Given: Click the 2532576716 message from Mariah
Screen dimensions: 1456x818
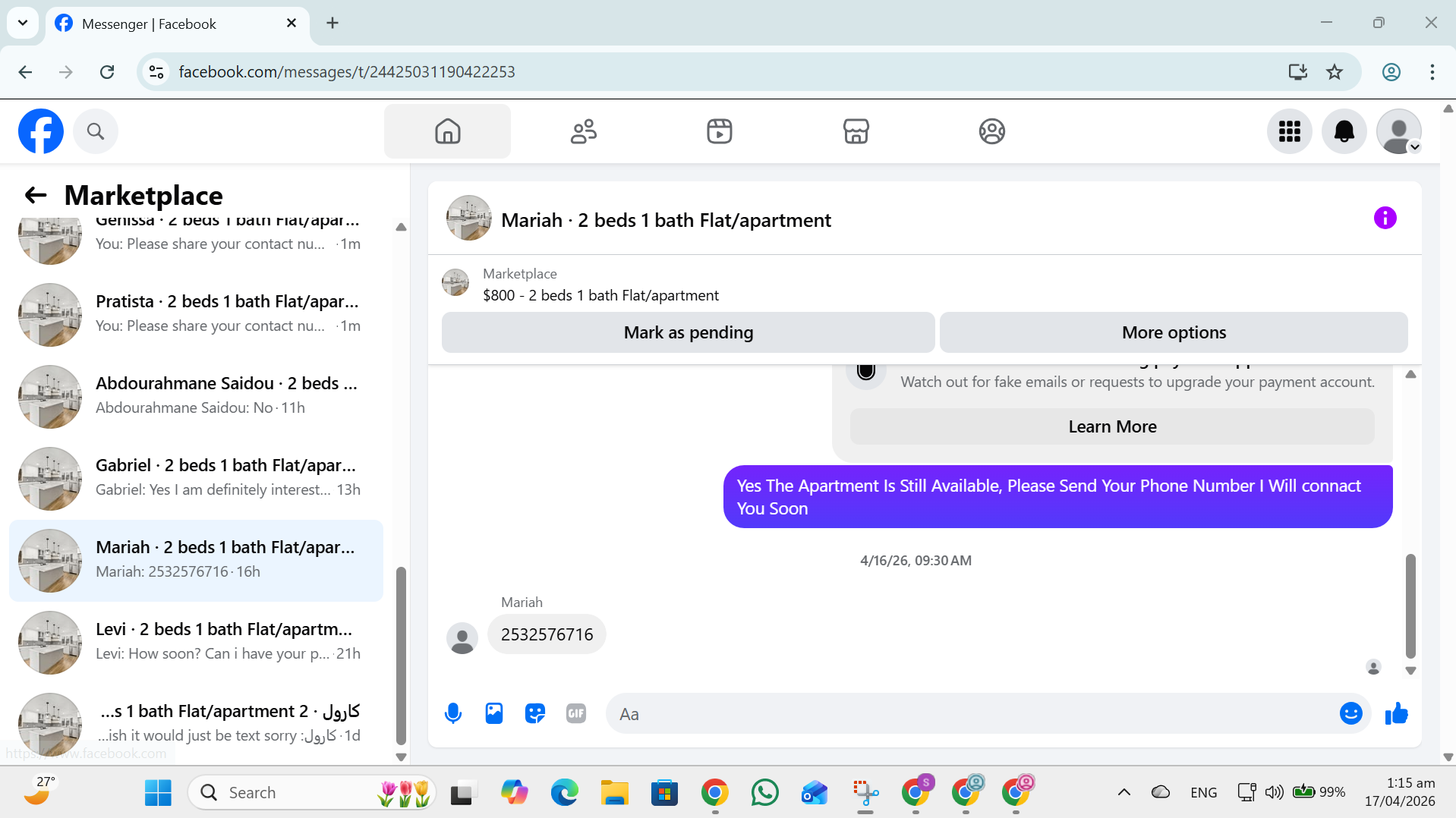Looking at the screenshot, I should point(547,634).
